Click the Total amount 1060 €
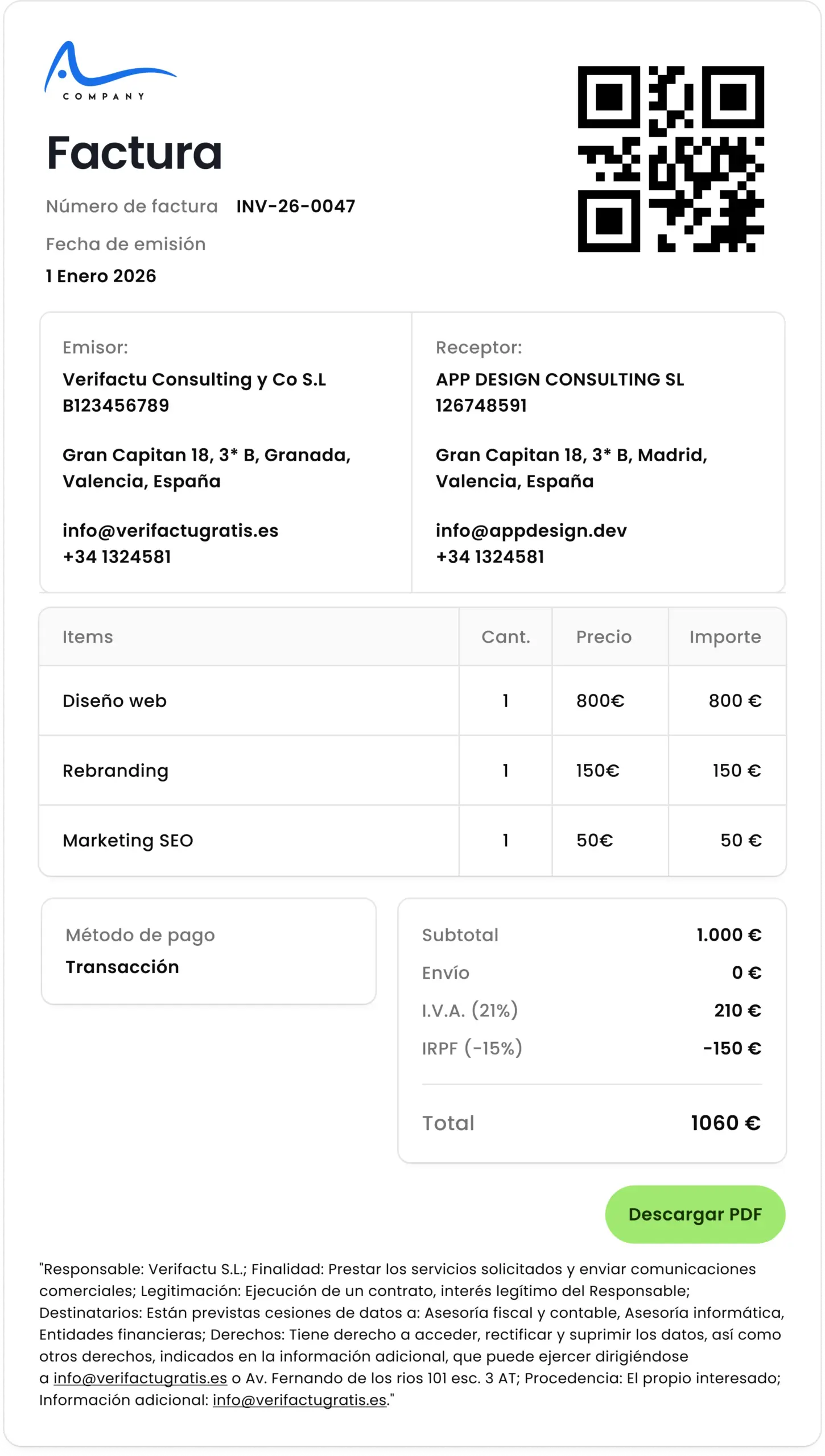825x1456 pixels. [725, 1123]
